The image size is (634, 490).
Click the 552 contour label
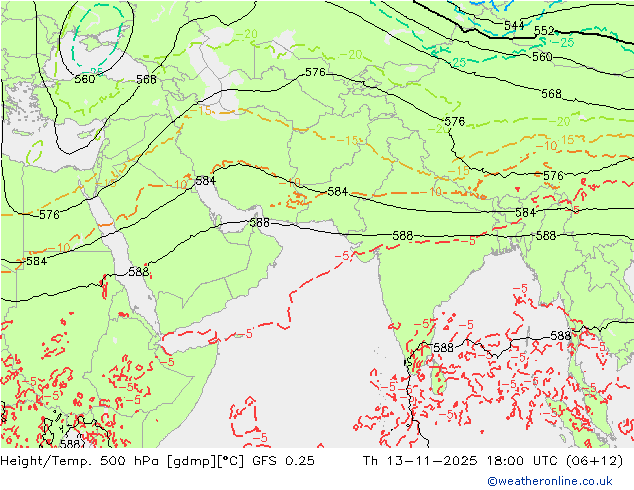(544, 31)
